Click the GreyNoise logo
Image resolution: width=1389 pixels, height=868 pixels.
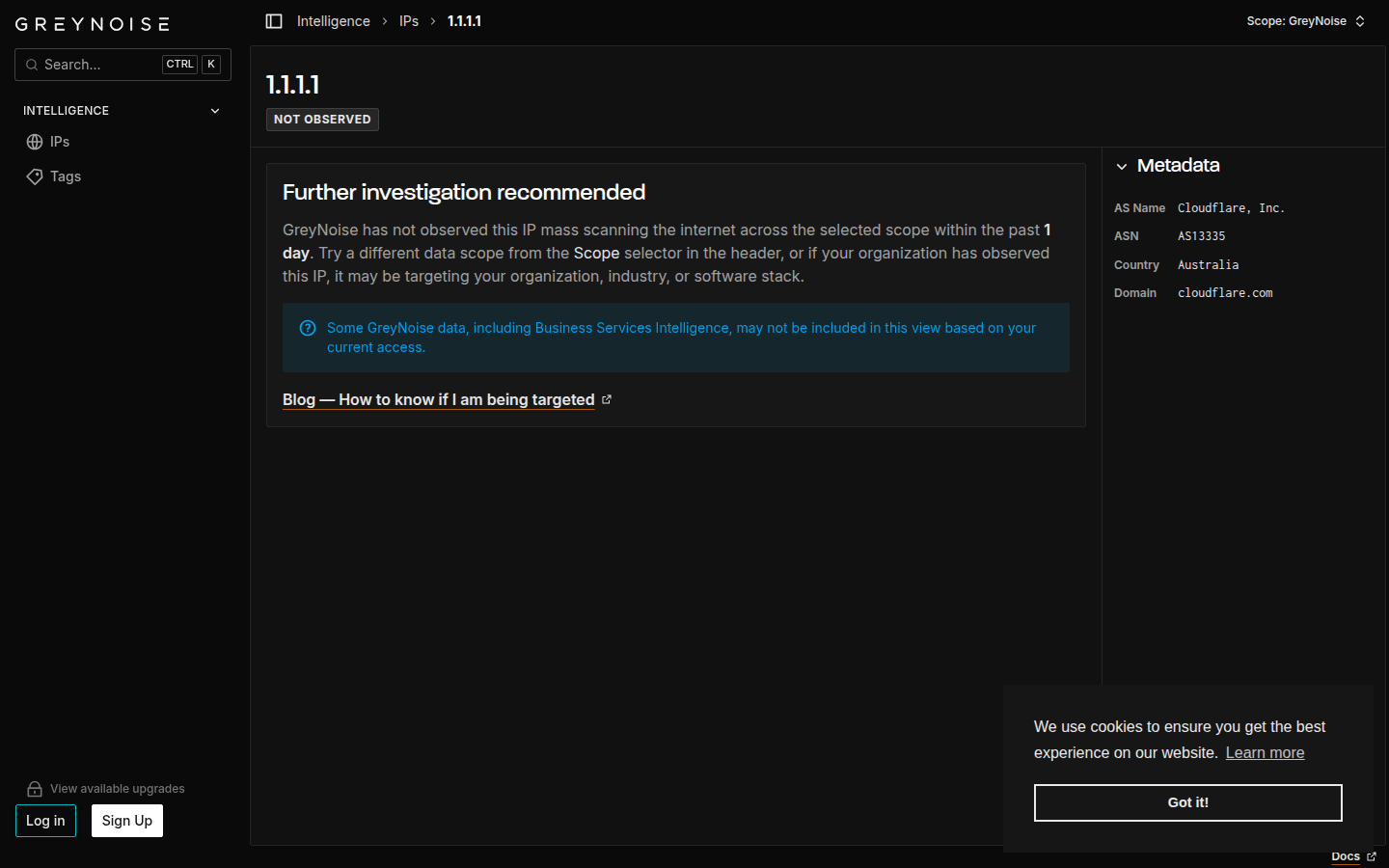pos(93,24)
